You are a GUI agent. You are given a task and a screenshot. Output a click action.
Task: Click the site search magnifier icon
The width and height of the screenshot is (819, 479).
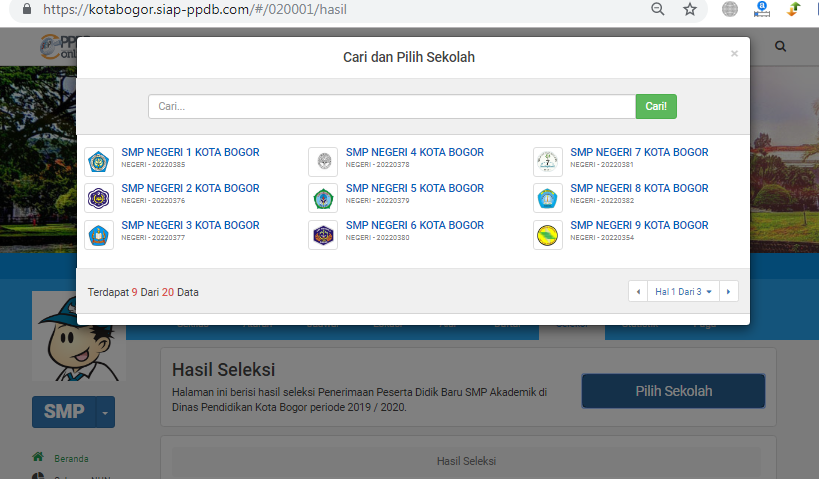coord(780,46)
